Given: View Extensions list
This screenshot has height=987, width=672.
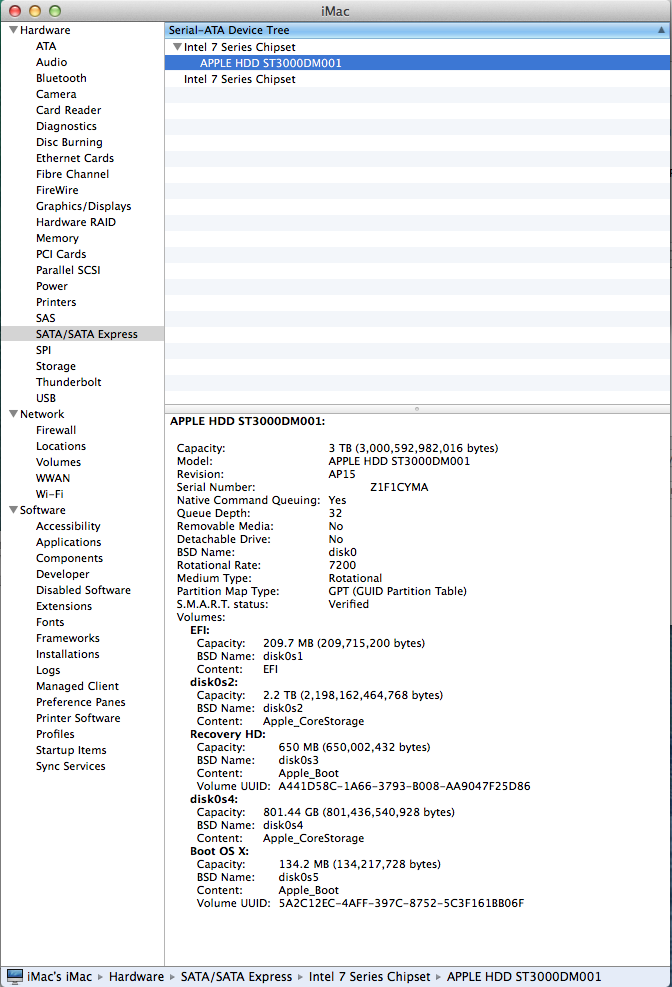Looking at the screenshot, I should point(64,606).
